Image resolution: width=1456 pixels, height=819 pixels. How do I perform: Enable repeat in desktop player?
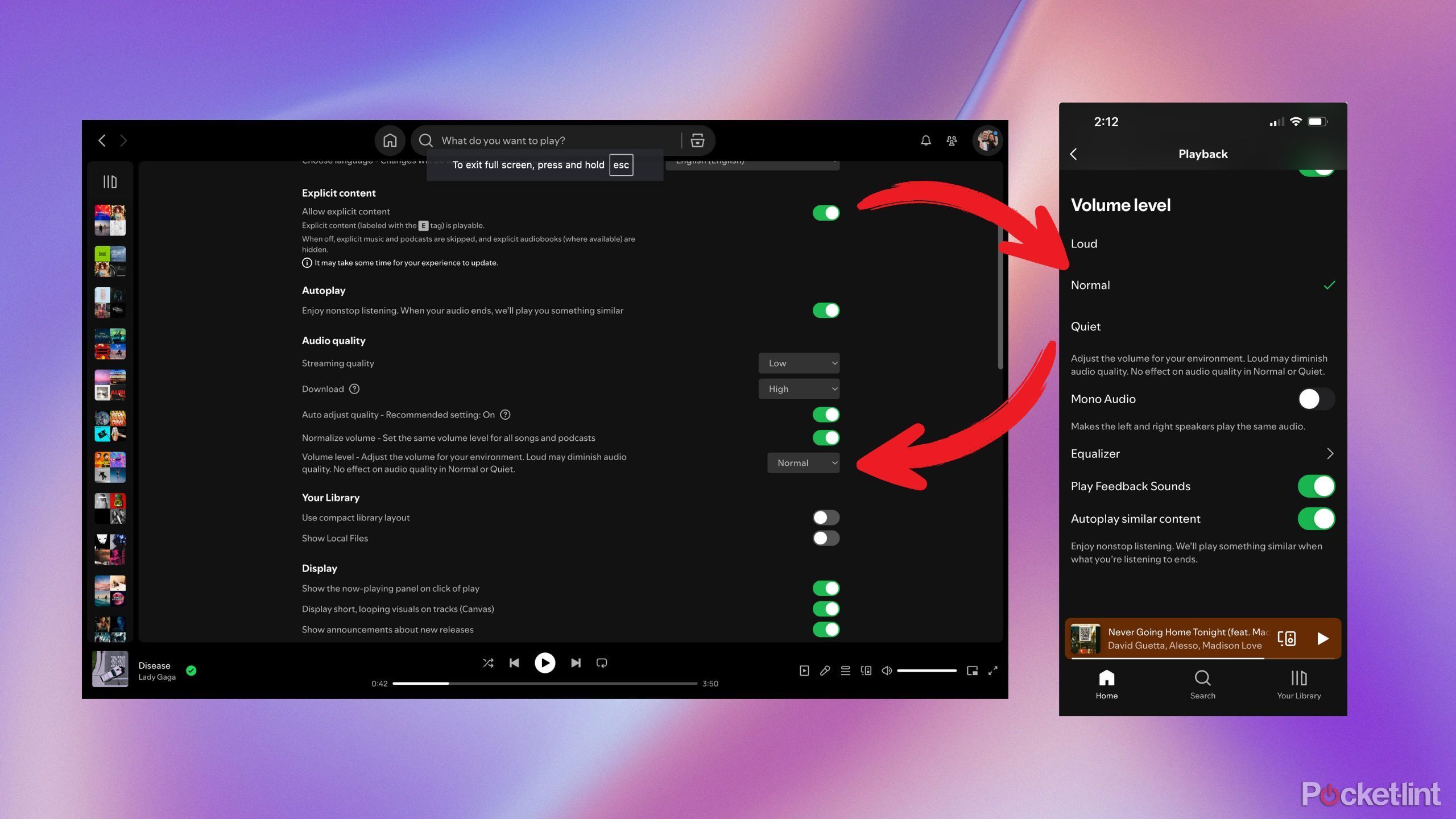[x=602, y=663]
